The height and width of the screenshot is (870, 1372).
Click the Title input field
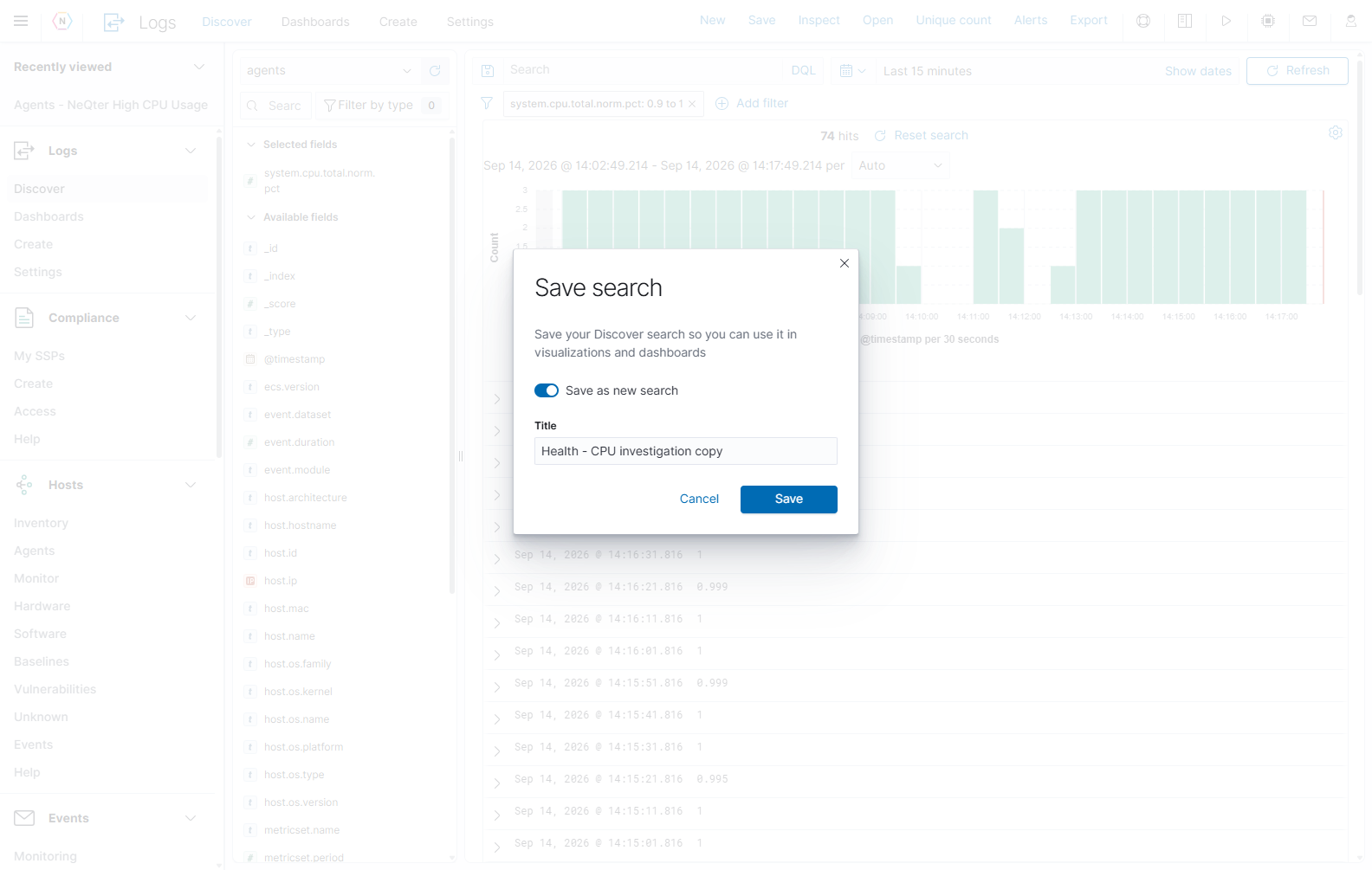coord(686,451)
